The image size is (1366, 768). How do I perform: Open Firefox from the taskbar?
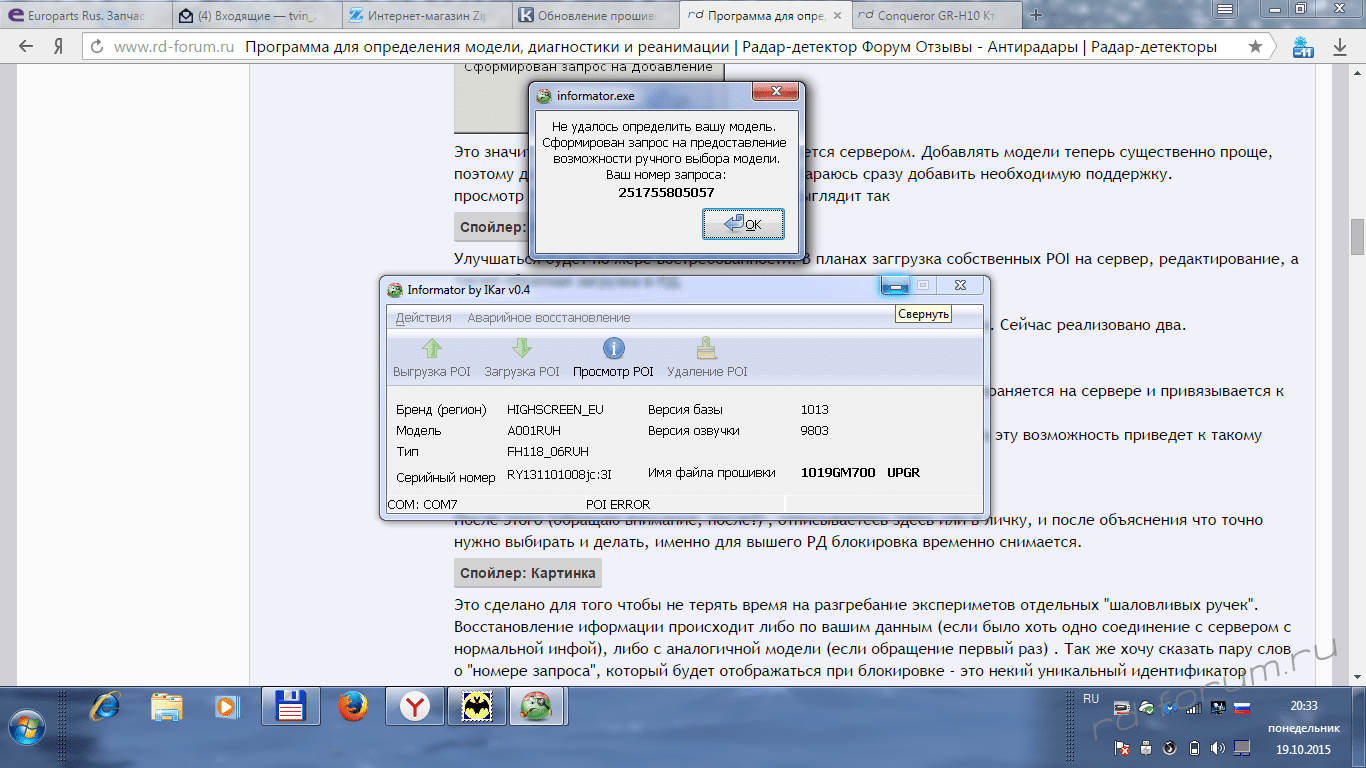coord(352,707)
